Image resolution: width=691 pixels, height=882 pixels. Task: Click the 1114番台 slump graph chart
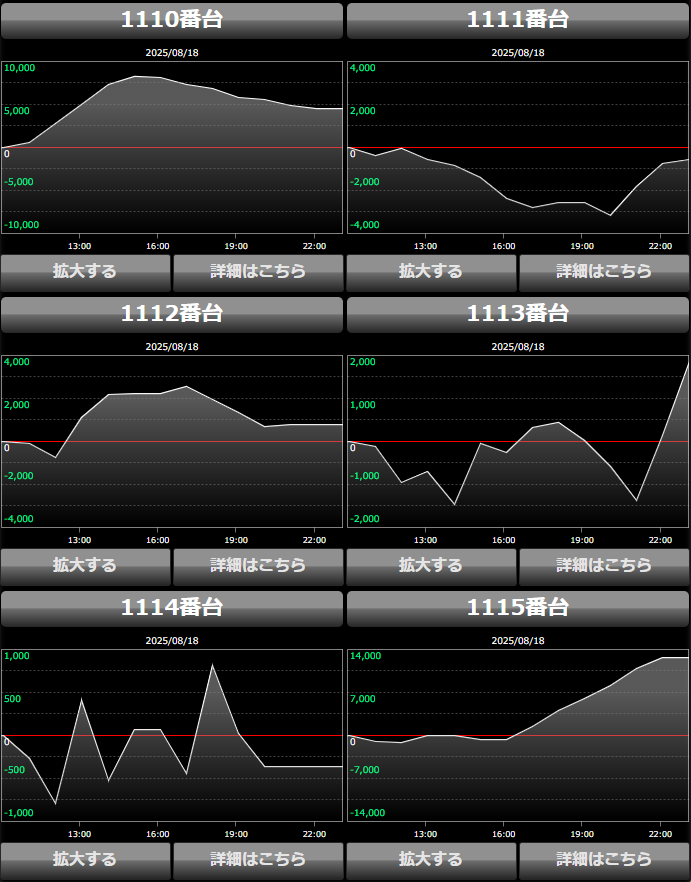point(172,735)
